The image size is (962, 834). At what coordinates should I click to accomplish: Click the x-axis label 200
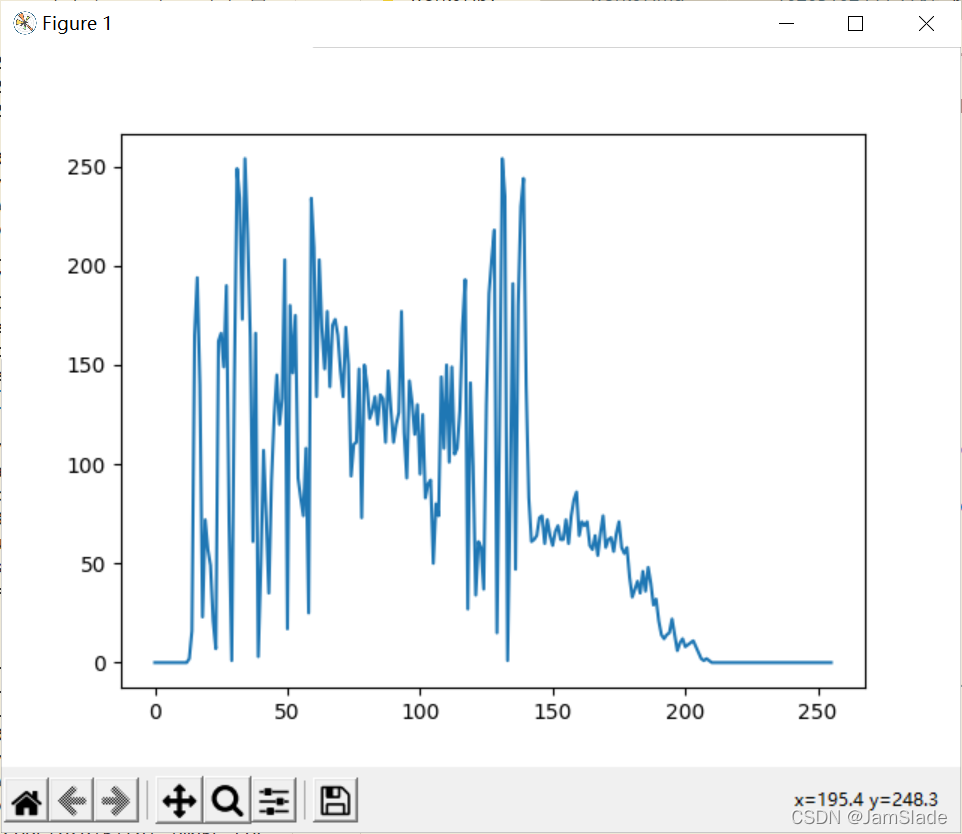pos(685,712)
